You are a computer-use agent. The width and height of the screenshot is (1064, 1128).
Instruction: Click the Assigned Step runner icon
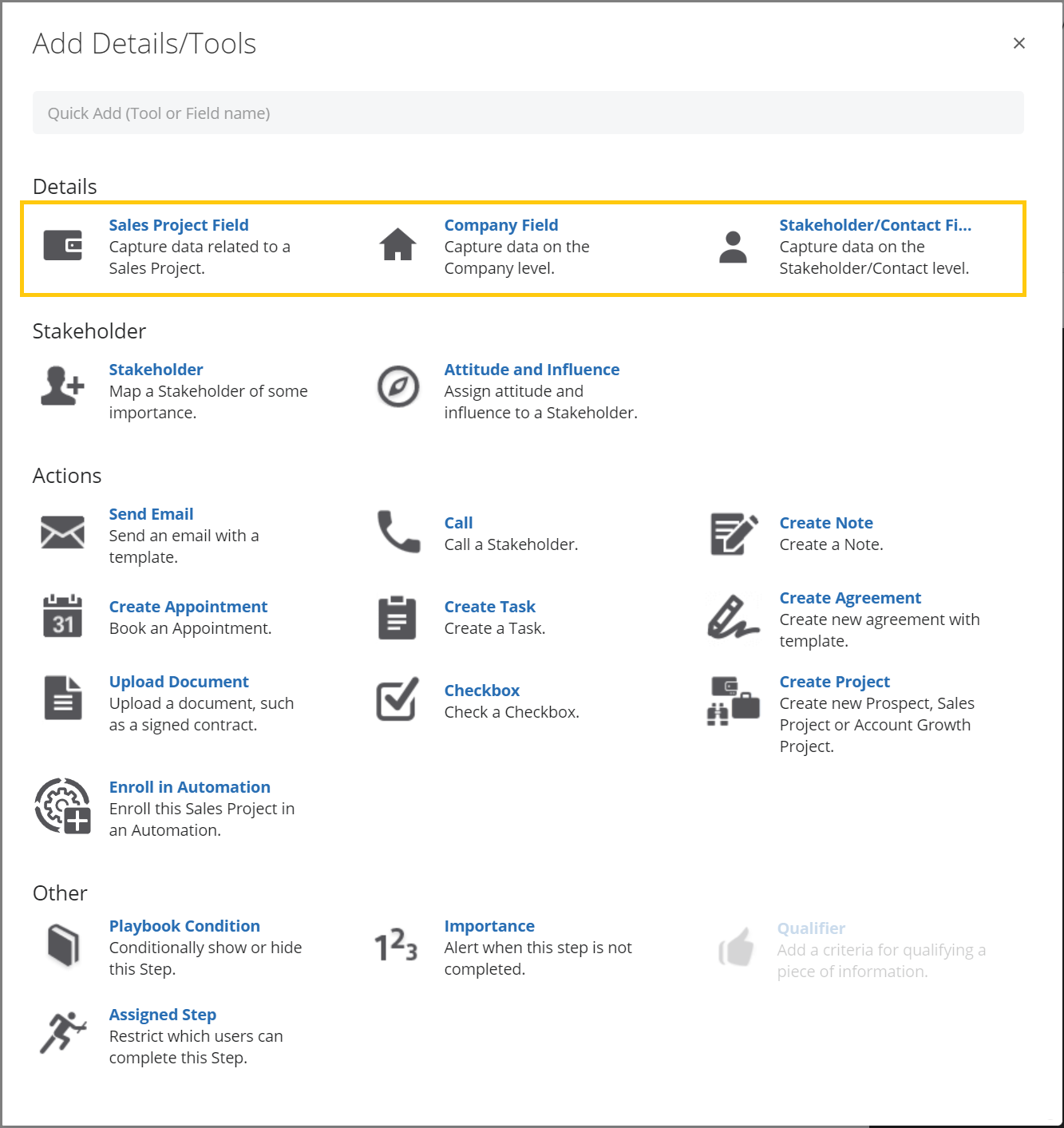(x=62, y=1034)
